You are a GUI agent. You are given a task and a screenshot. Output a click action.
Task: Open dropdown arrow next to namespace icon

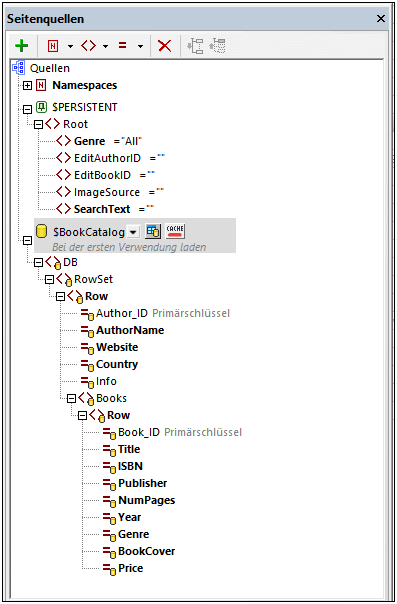[70, 47]
